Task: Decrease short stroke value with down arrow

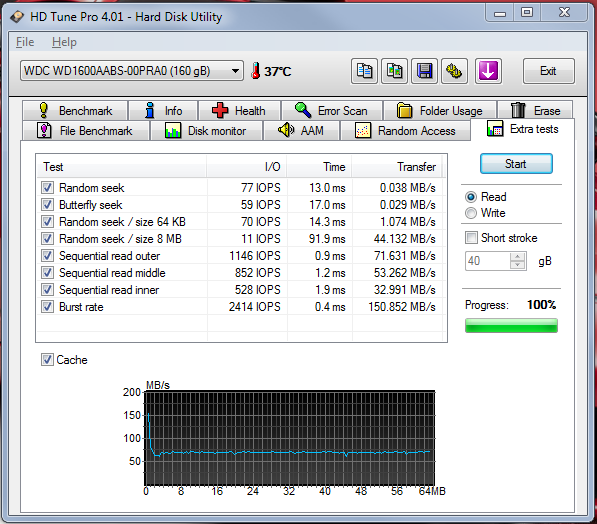Action: [517, 265]
